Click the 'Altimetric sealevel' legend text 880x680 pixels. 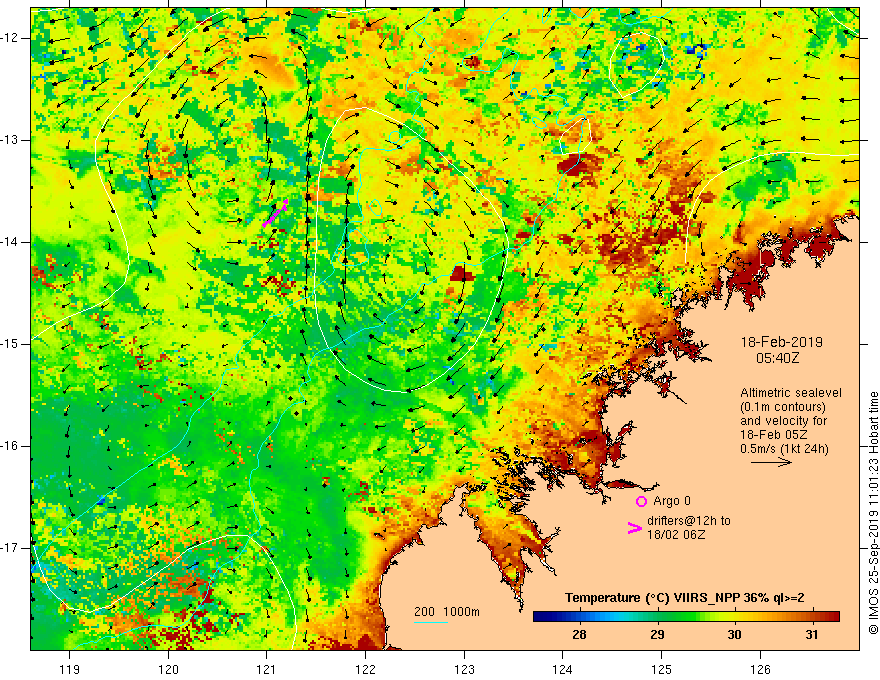(791, 393)
